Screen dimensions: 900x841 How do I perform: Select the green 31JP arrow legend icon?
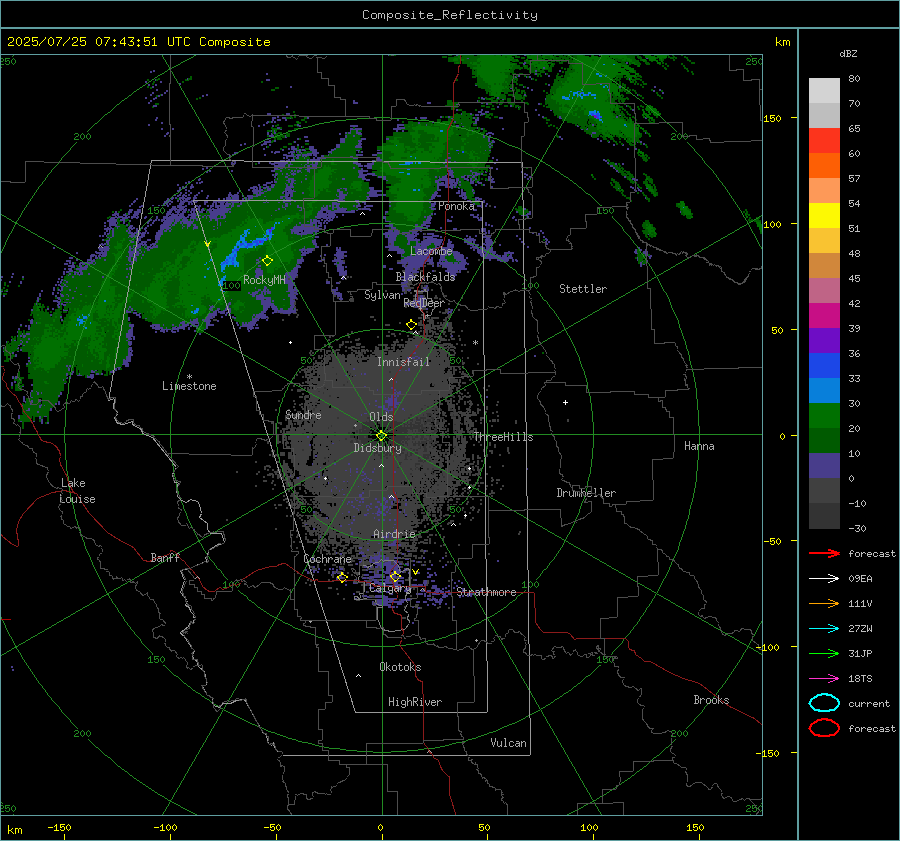(x=824, y=653)
